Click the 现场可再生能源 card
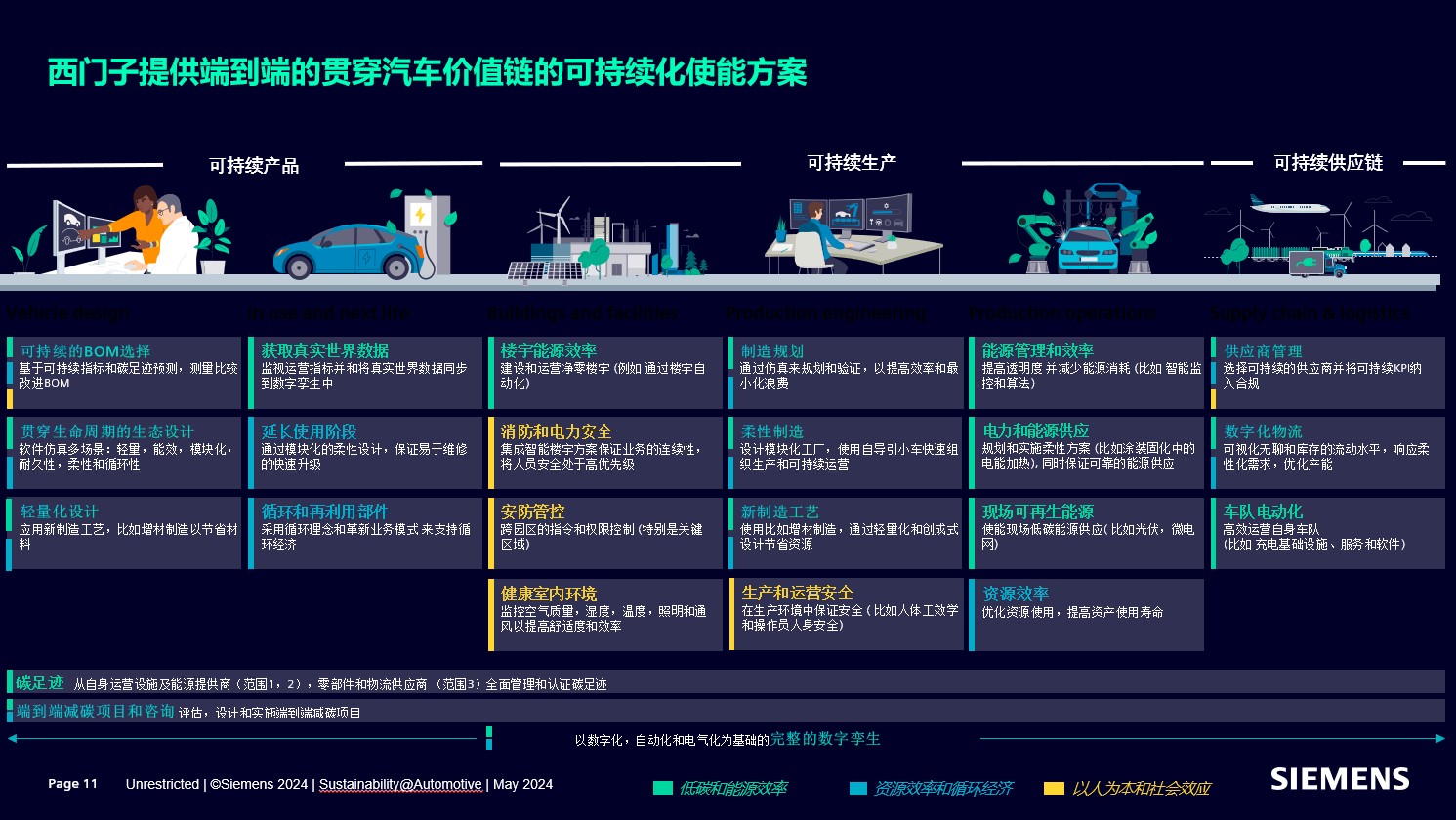This screenshot has height=820, width=1456. (1087, 533)
